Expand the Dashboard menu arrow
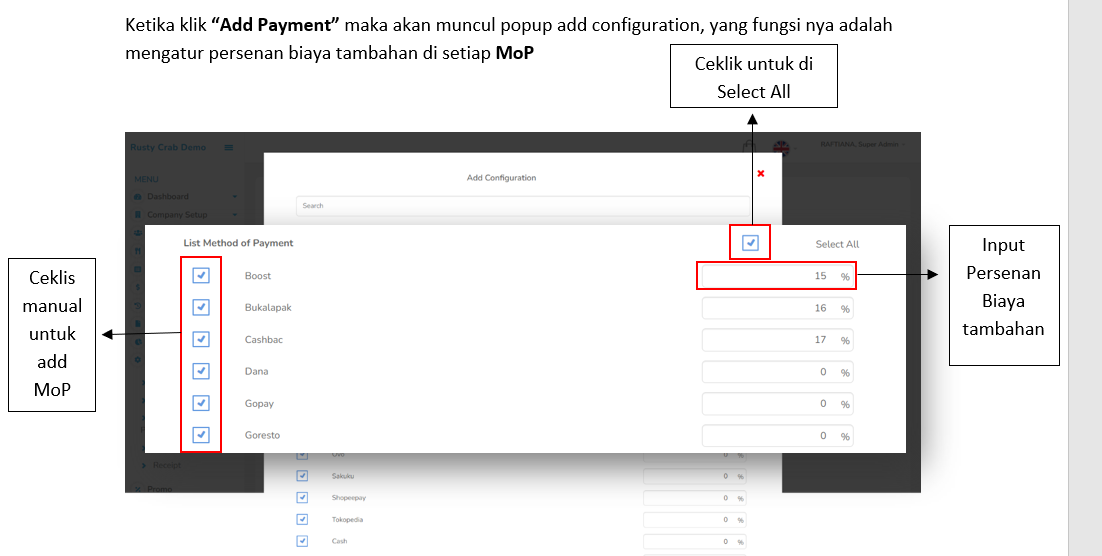 [234, 197]
